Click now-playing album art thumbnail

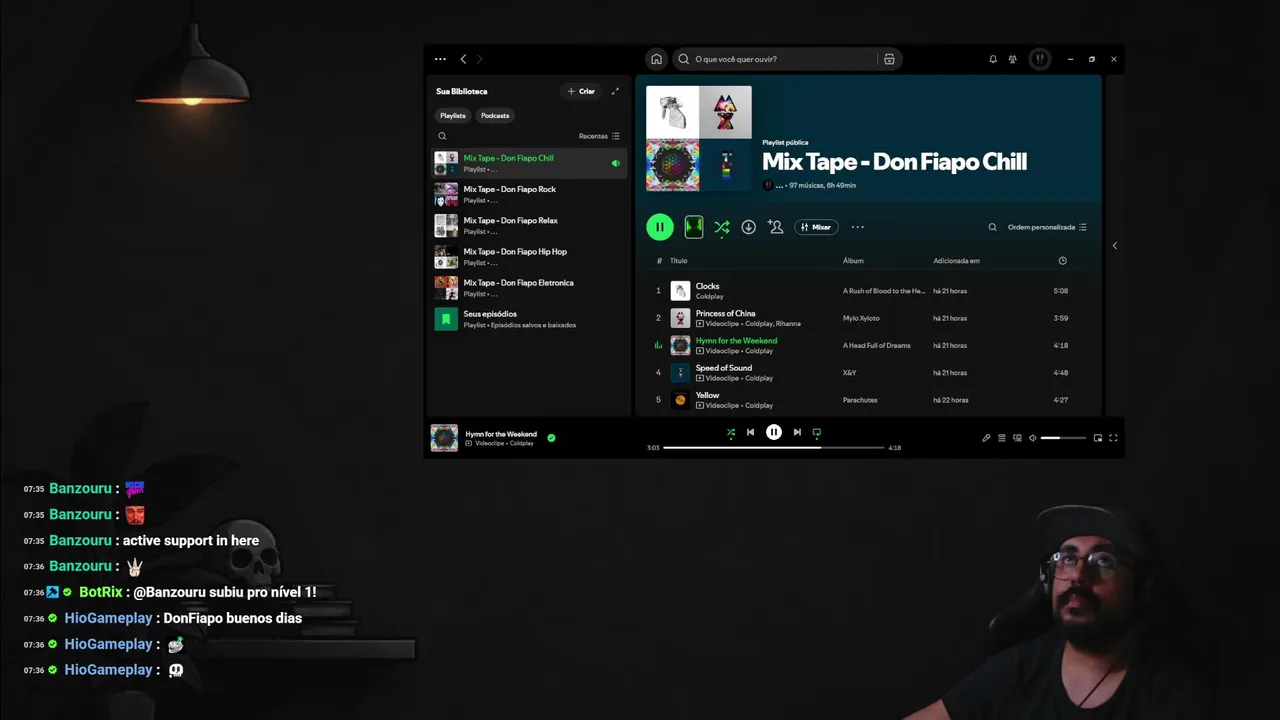(444, 438)
